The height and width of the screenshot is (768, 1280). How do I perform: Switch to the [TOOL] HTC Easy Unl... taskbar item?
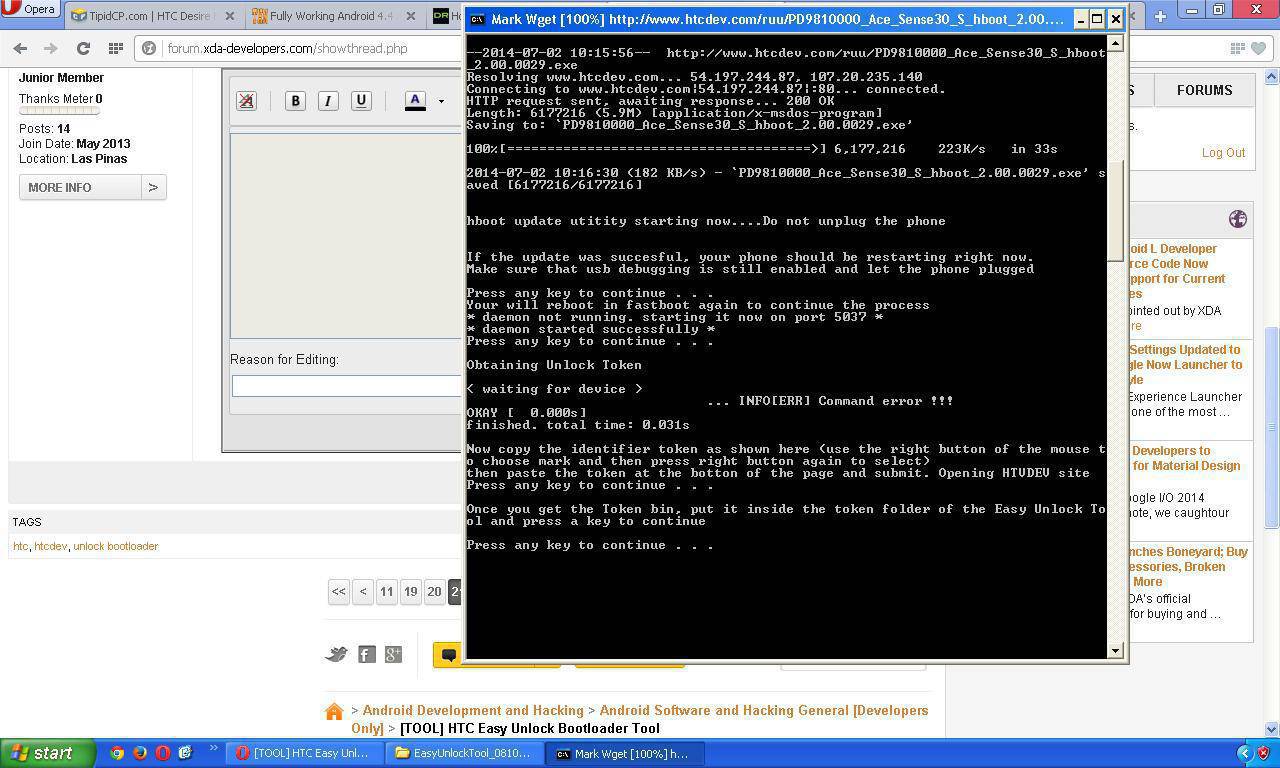(305, 754)
